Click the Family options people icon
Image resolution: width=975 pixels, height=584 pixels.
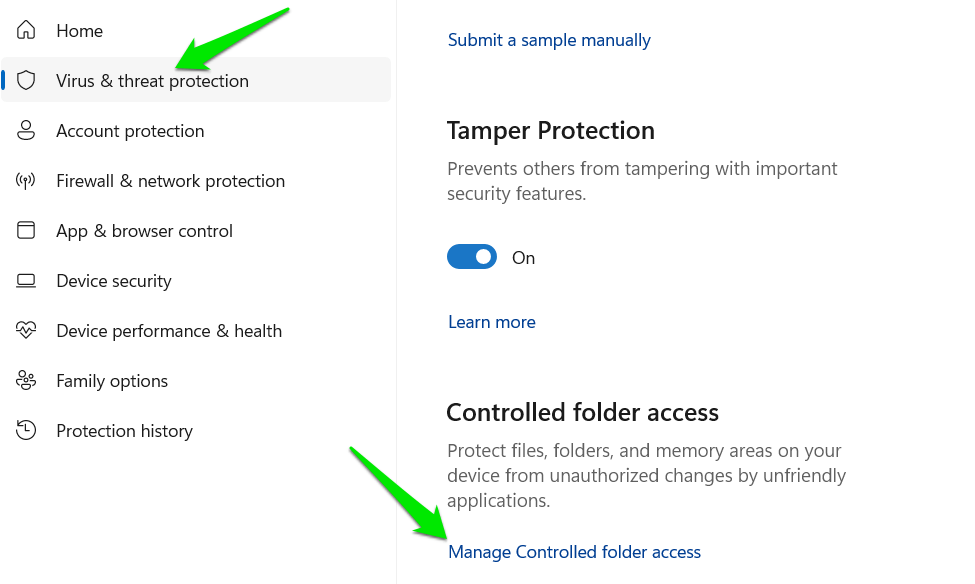[25, 380]
